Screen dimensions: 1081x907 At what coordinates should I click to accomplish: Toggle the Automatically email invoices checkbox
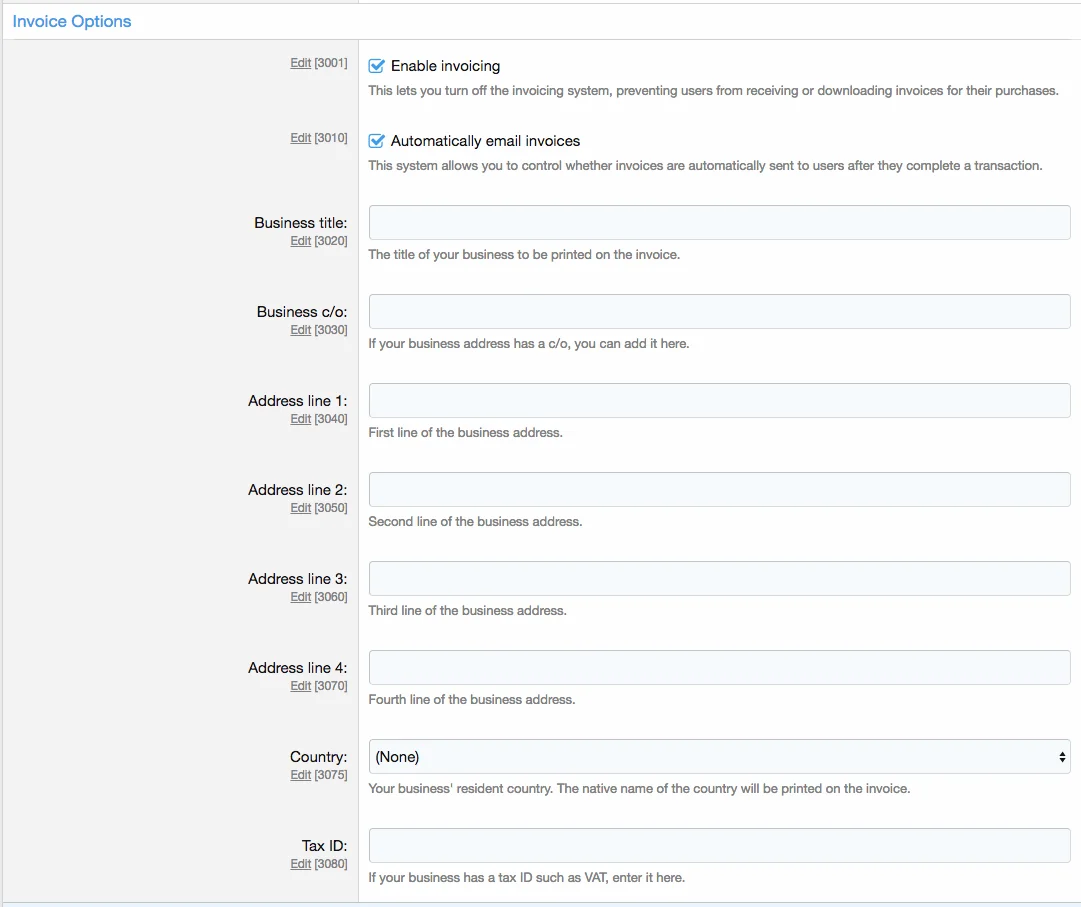tap(377, 141)
